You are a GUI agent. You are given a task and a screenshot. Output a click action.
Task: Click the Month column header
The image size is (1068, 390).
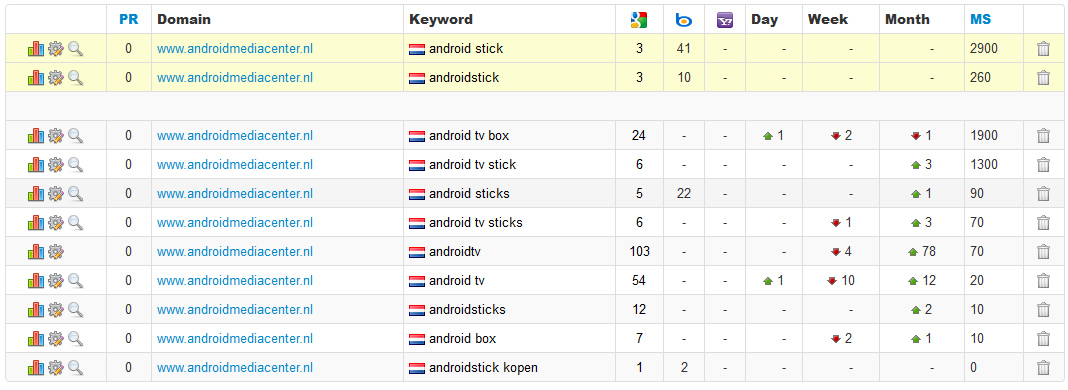907,20
